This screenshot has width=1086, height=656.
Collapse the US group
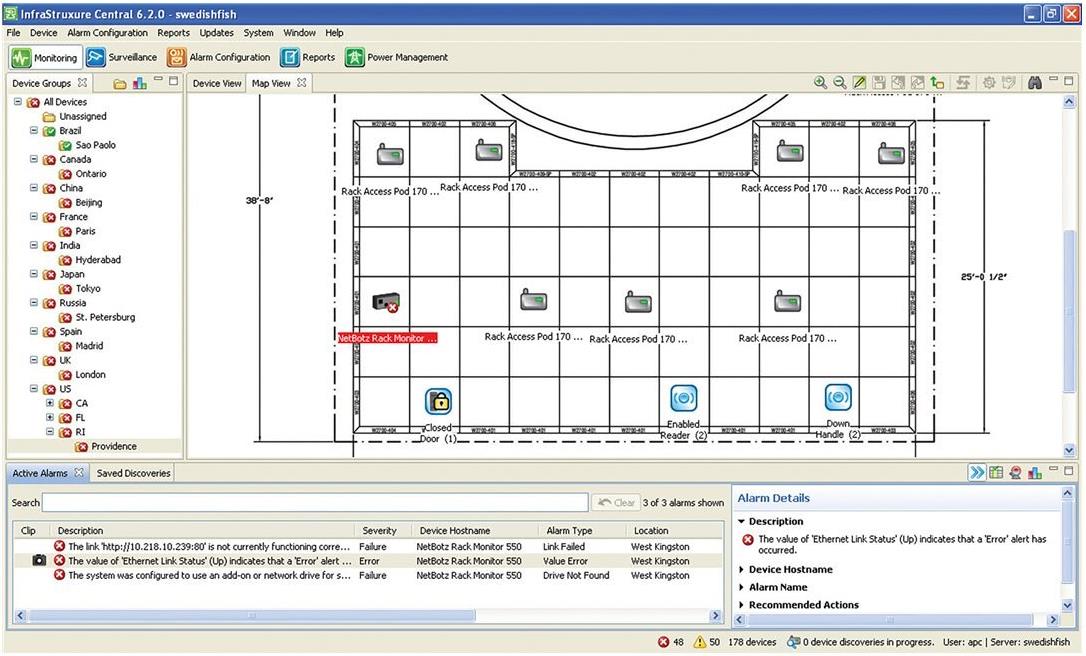point(33,389)
